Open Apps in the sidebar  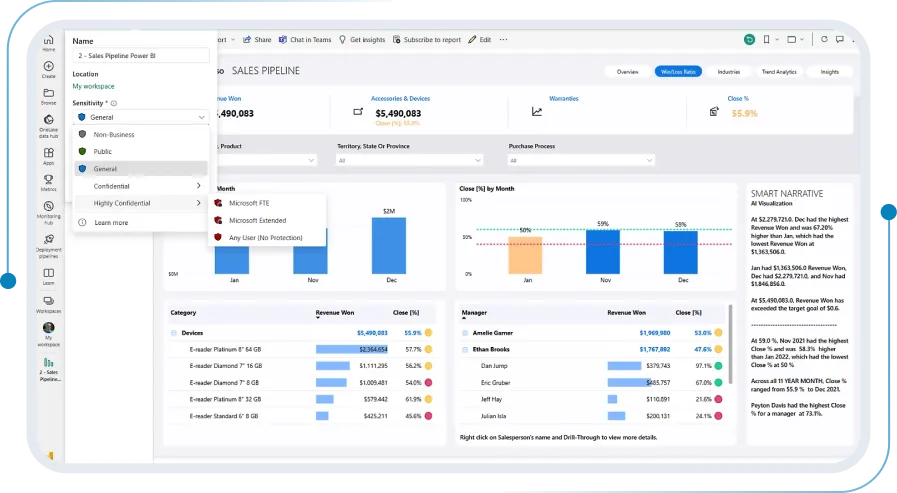pyautogui.click(x=49, y=156)
